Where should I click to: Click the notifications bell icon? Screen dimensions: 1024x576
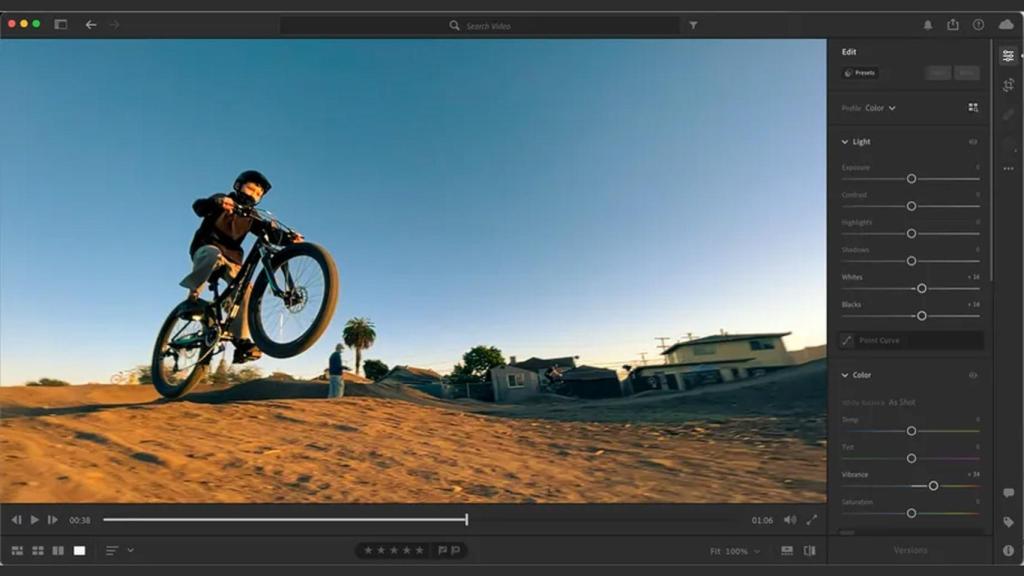928,25
